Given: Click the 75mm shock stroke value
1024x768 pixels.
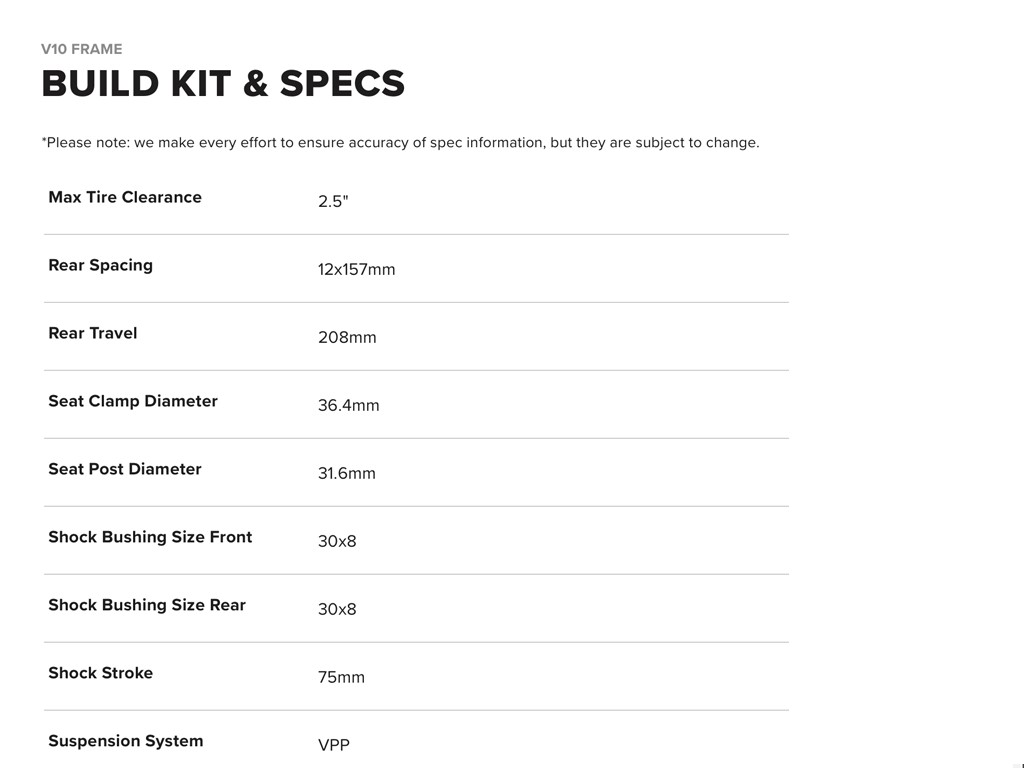Looking at the screenshot, I should click(x=341, y=677).
